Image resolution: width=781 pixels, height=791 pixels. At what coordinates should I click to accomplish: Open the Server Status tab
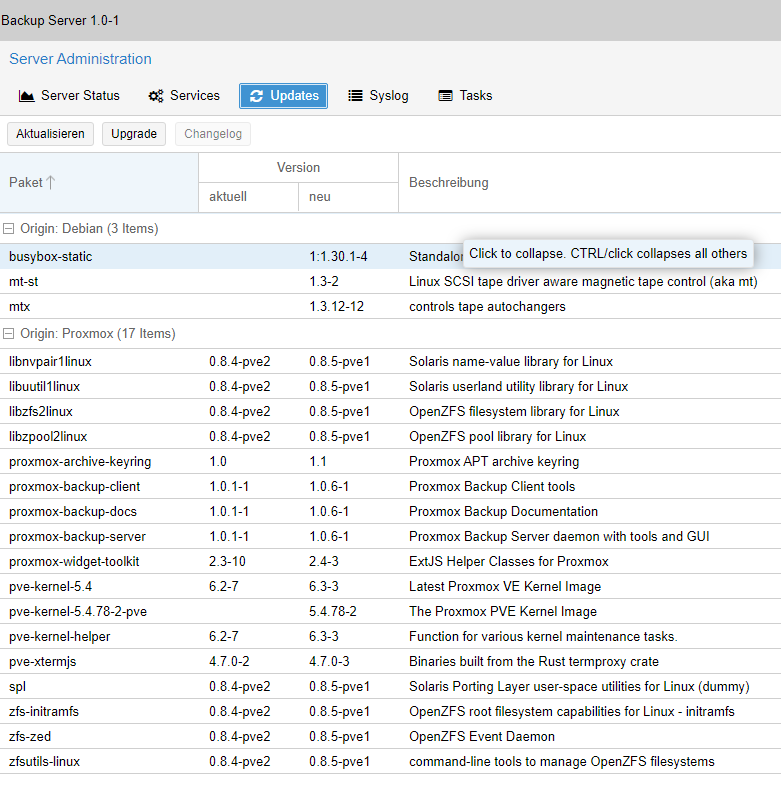pyautogui.click(x=69, y=96)
